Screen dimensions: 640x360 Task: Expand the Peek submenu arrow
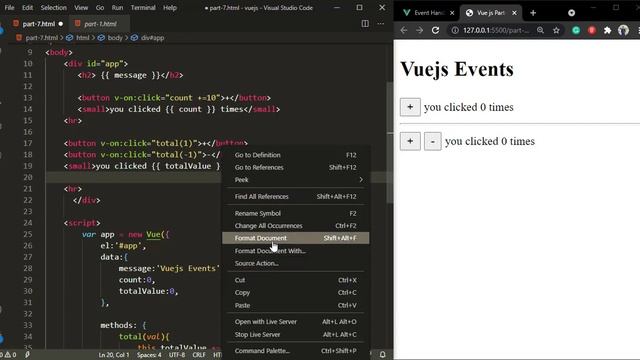click(x=360, y=180)
